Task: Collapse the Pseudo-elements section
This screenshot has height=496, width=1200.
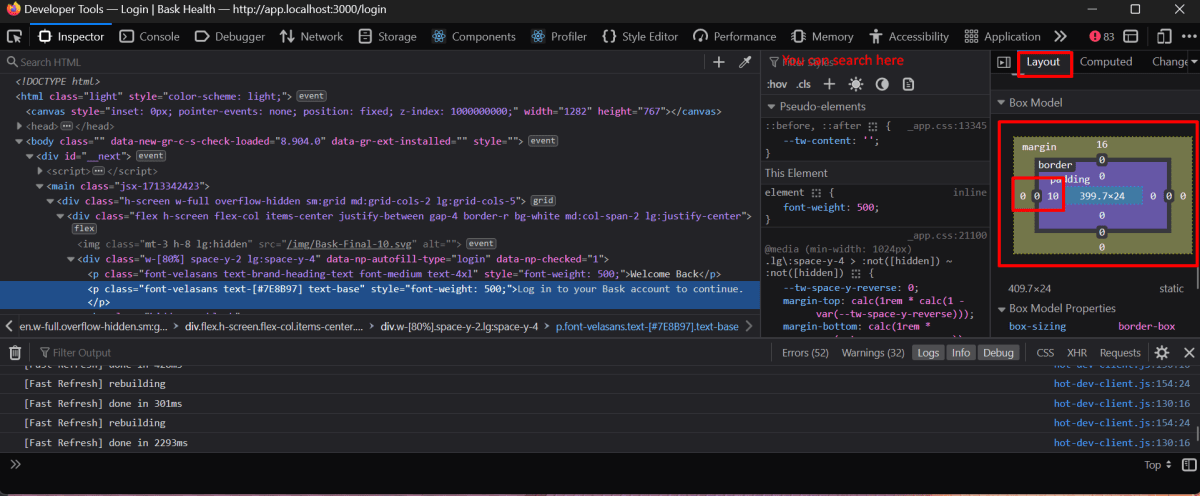Action: click(771, 106)
